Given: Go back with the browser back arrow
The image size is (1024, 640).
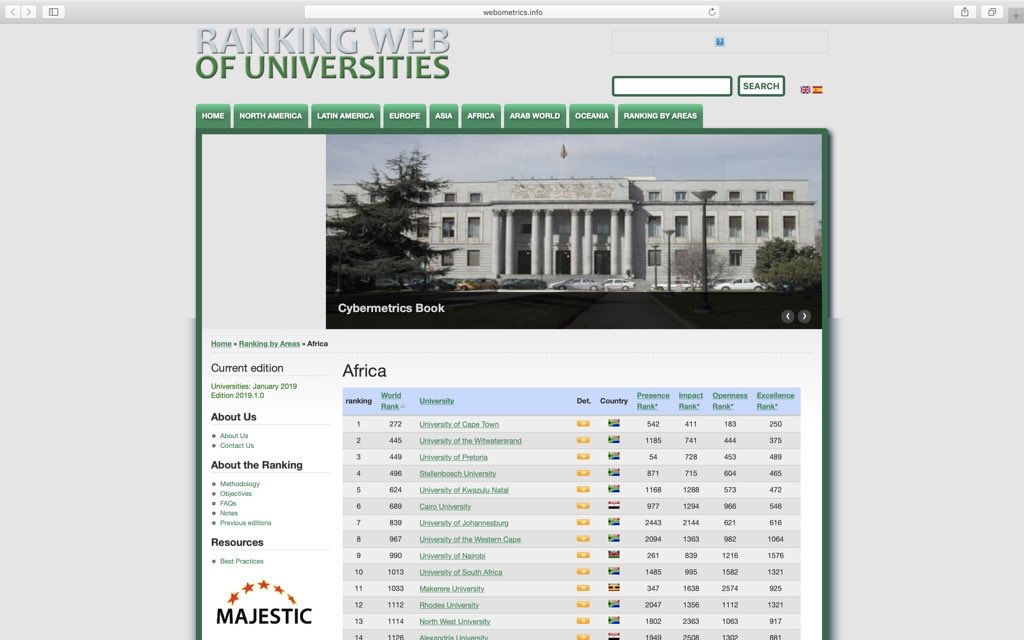Looking at the screenshot, I should (x=12, y=12).
